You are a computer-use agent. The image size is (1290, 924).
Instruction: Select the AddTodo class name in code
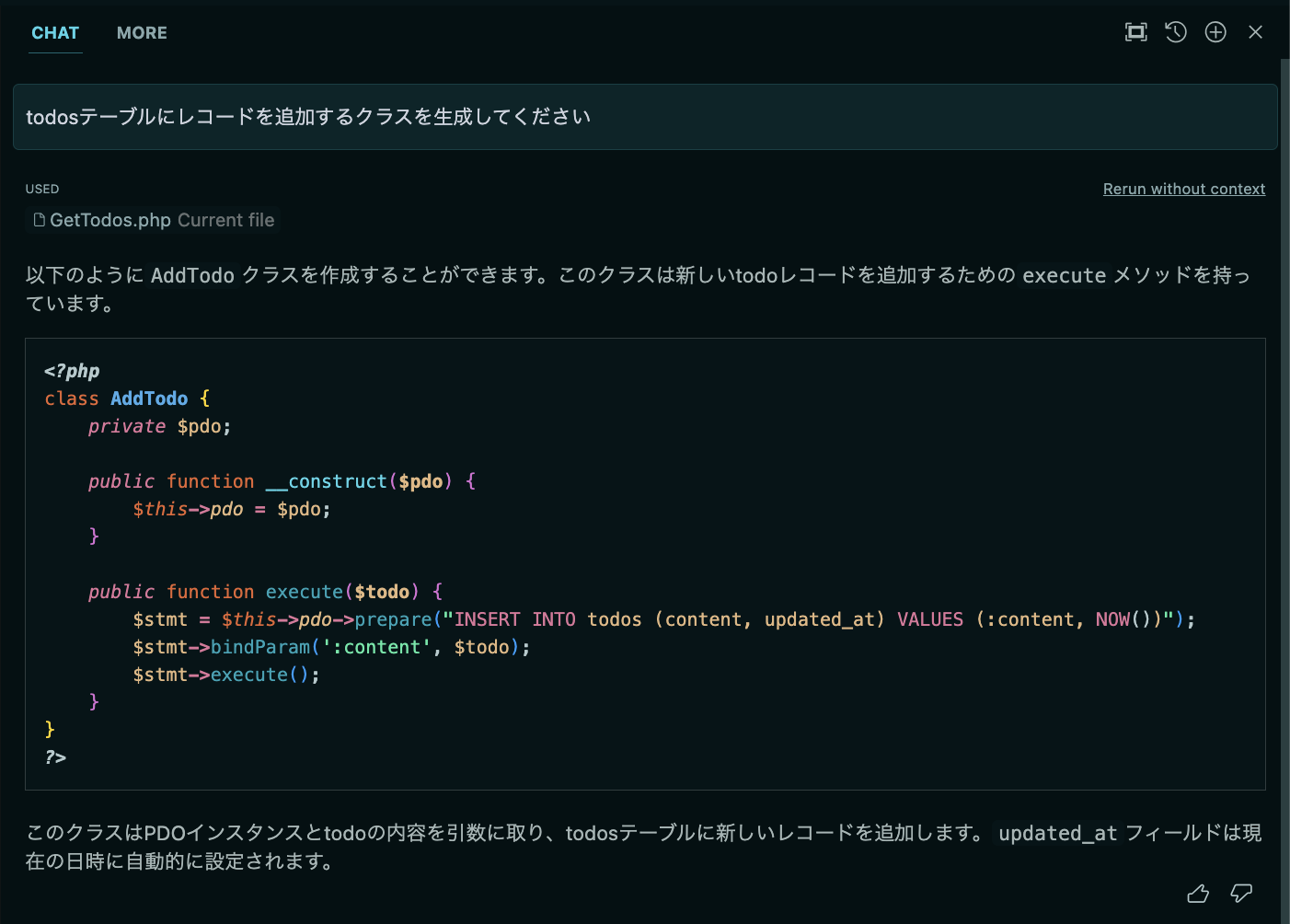[149, 398]
